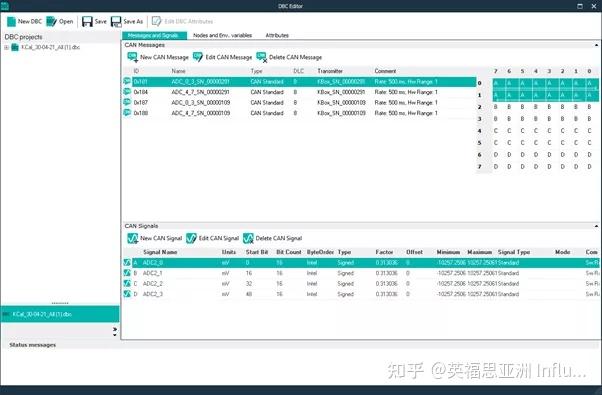Sort signals by Factor header

[x=384, y=252]
